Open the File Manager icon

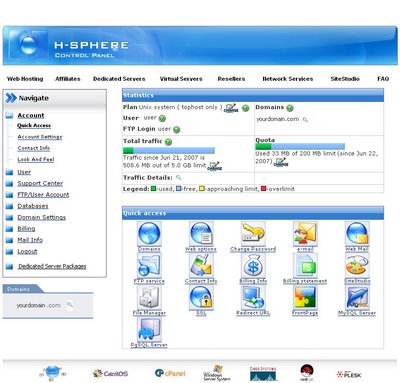pos(149,297)
